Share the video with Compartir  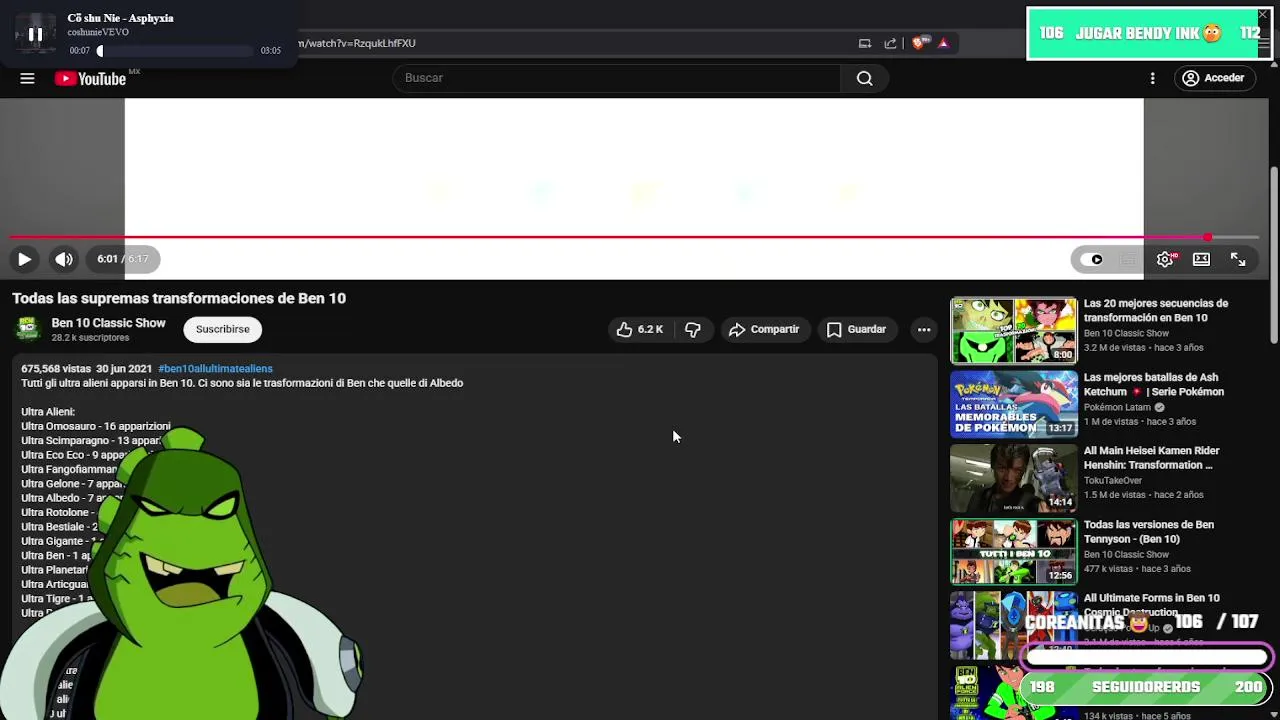764,329
